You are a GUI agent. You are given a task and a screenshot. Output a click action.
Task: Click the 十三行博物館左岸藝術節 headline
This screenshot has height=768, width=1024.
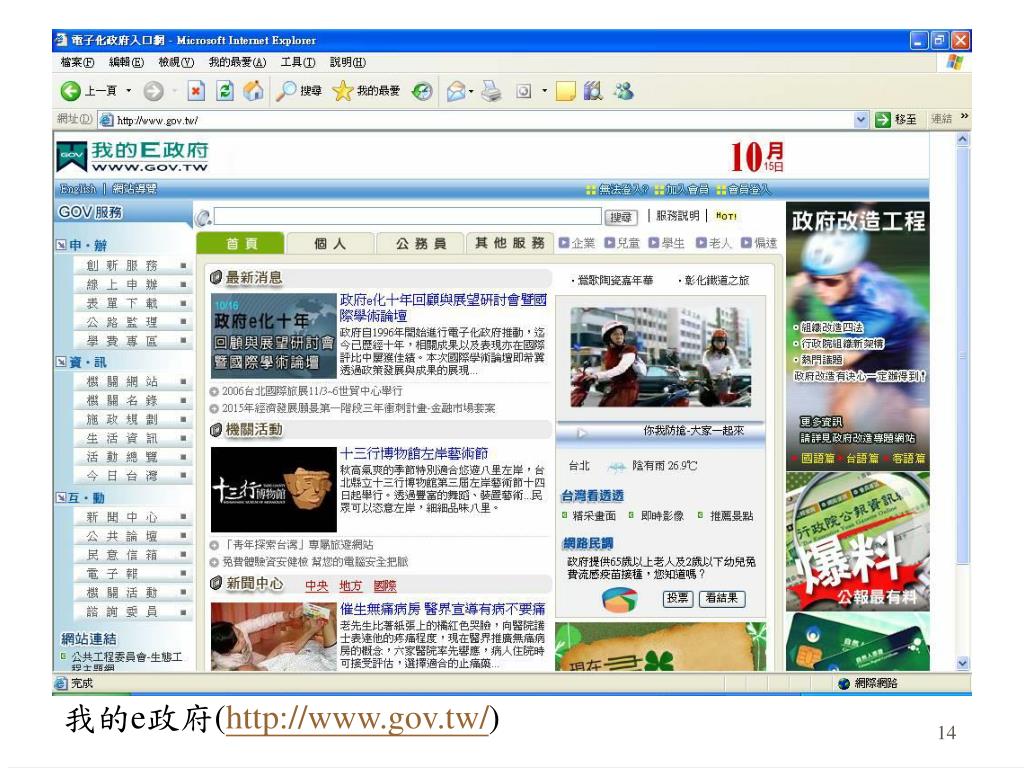414,453
